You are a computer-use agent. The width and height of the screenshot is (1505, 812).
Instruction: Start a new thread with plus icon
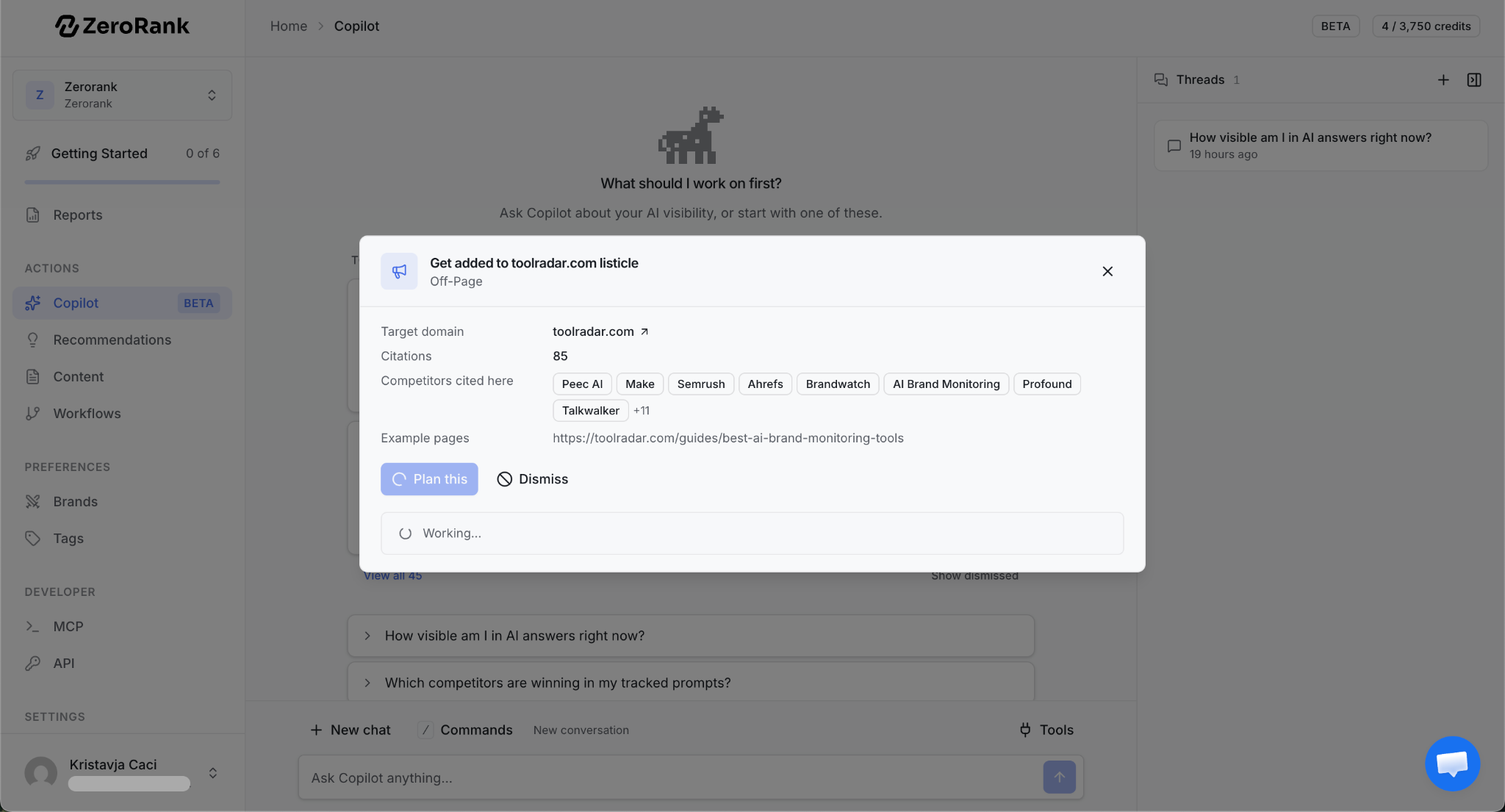[x=1443, y=80]
